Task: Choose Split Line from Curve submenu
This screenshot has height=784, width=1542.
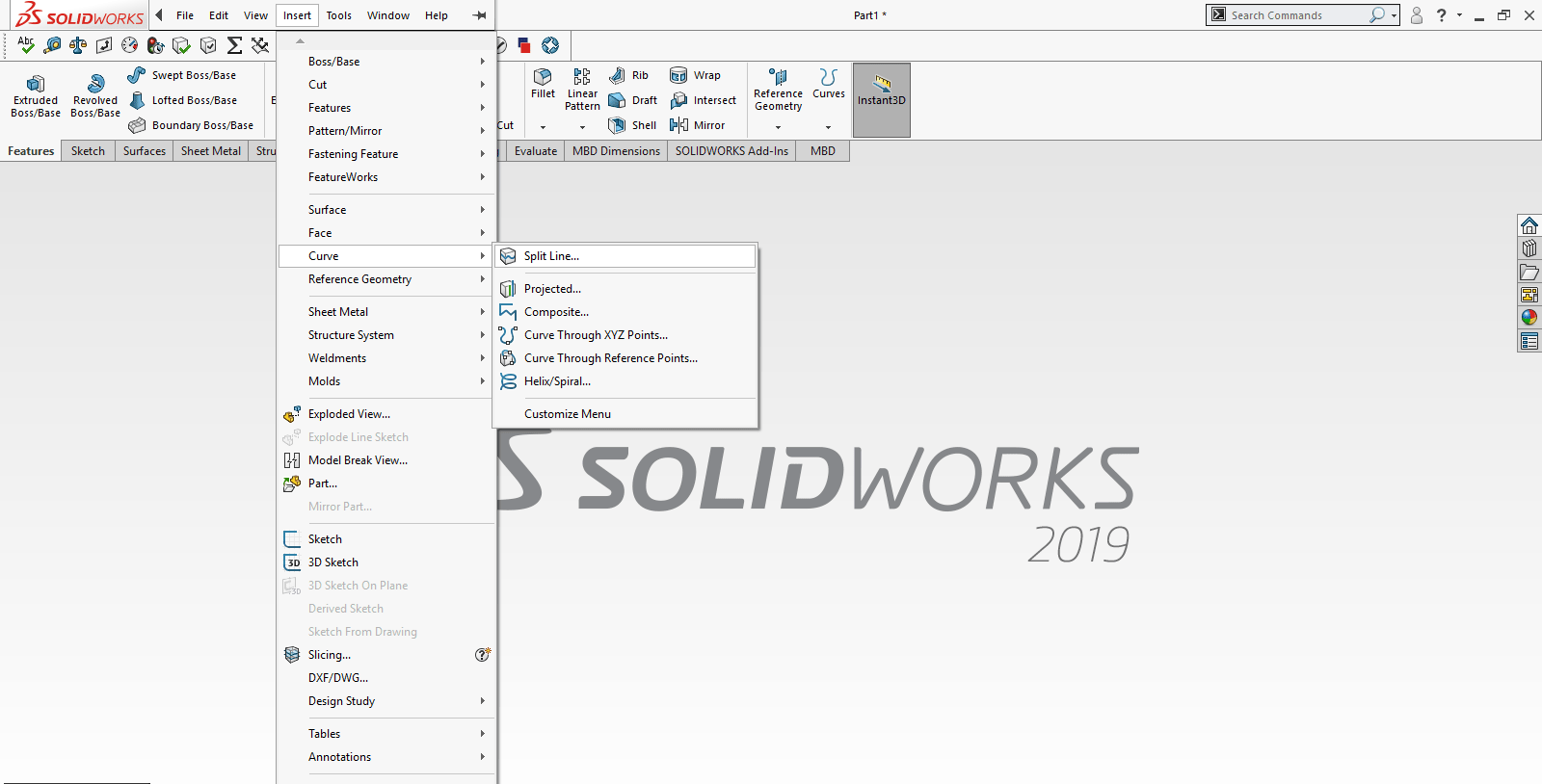Action: (x=625, y=256)
